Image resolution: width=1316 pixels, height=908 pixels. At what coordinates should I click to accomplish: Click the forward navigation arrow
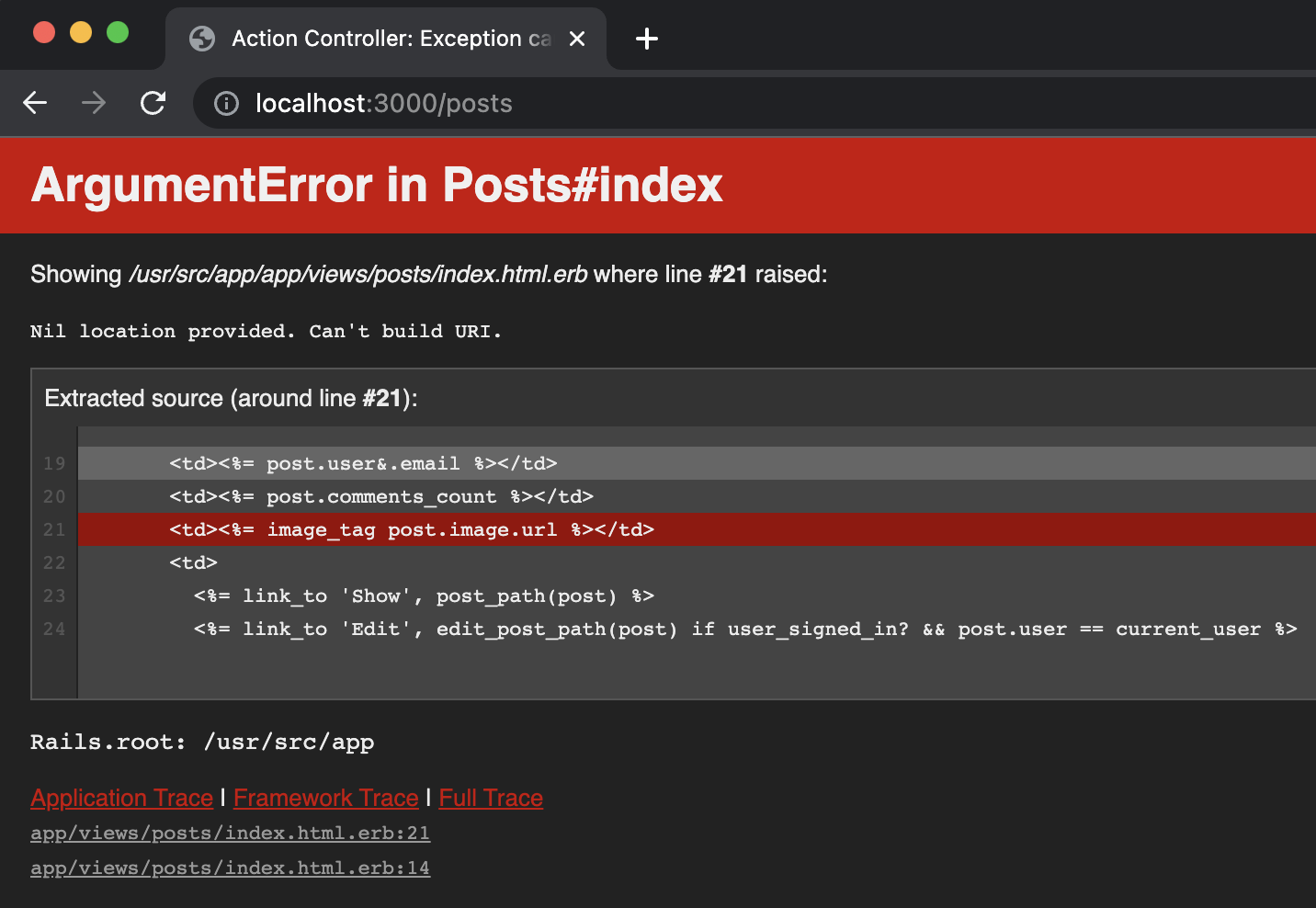(94, 103)
